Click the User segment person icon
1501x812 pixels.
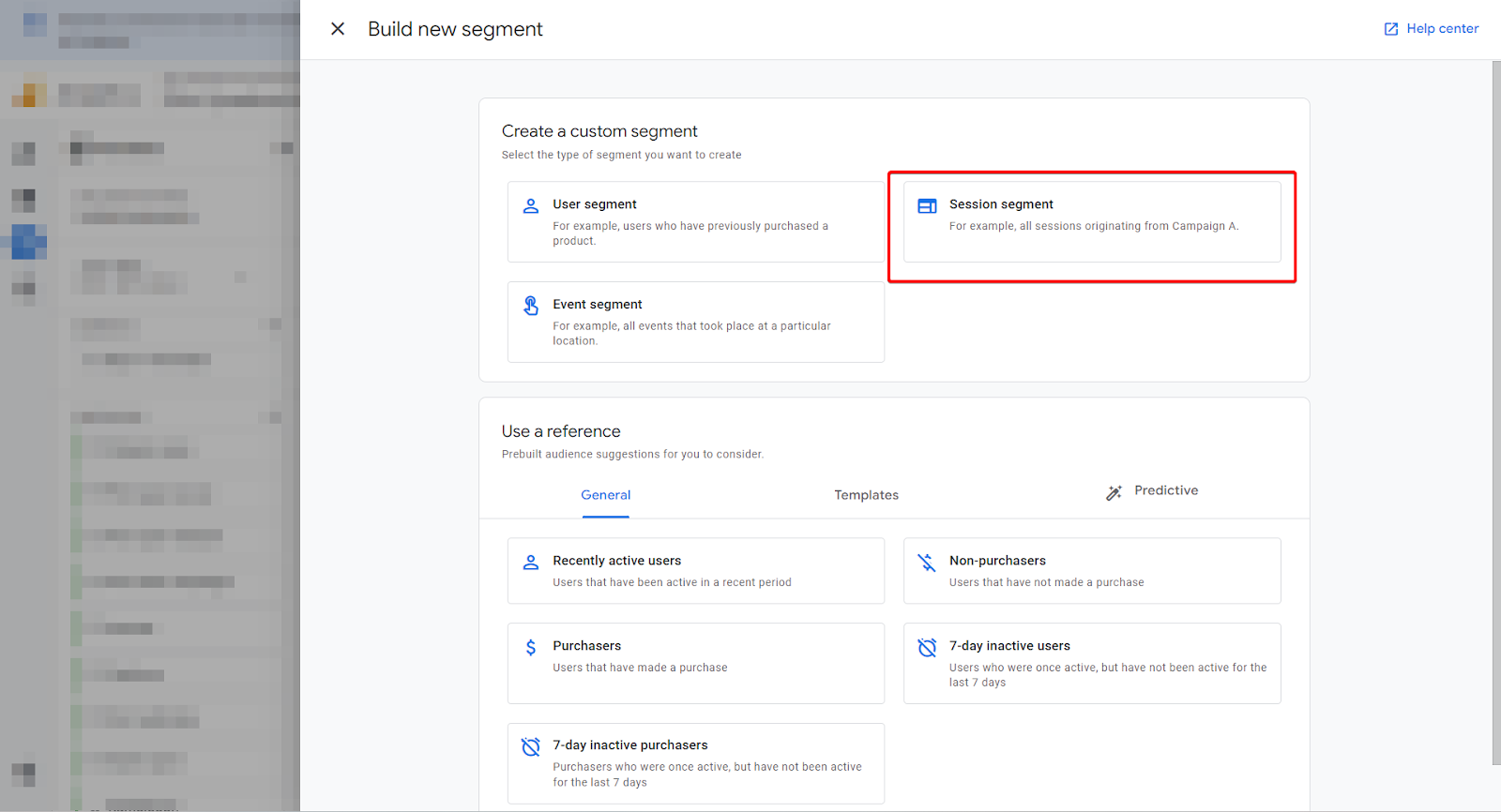click(x=531, y=205)
